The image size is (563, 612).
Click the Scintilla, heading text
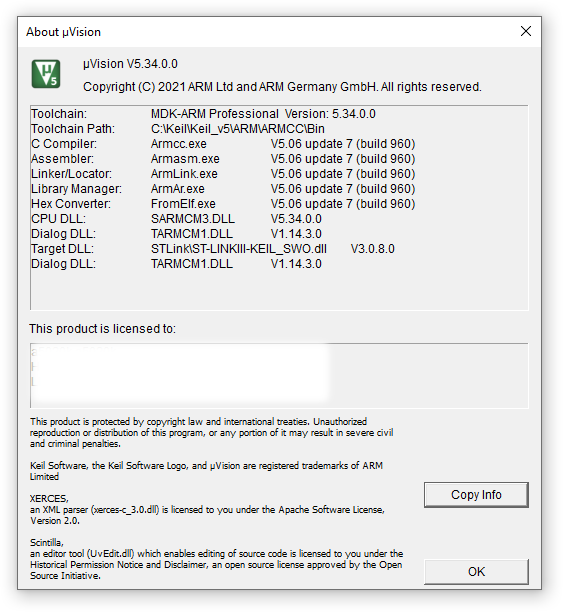click(x=46, y=543)
